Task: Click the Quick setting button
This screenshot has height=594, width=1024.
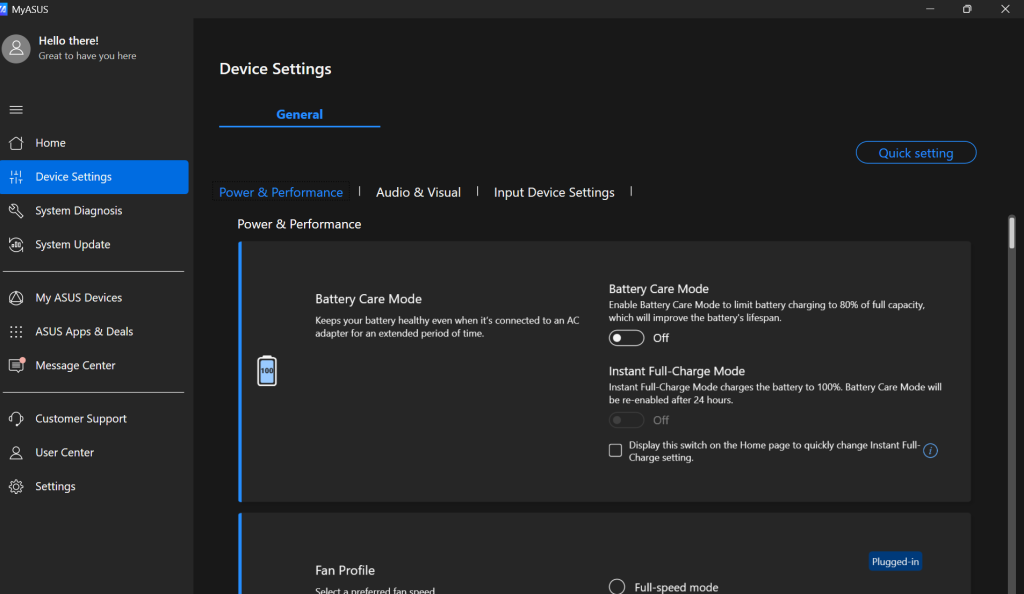Action: click(x=916, y=153)
